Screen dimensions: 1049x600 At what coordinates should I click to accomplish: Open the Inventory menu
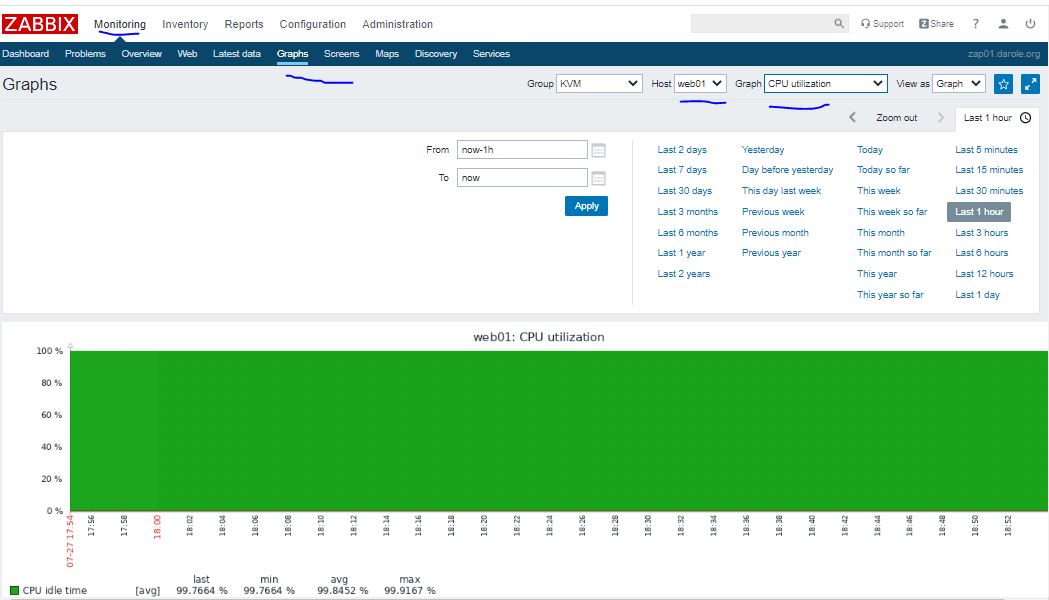point(185,24)
